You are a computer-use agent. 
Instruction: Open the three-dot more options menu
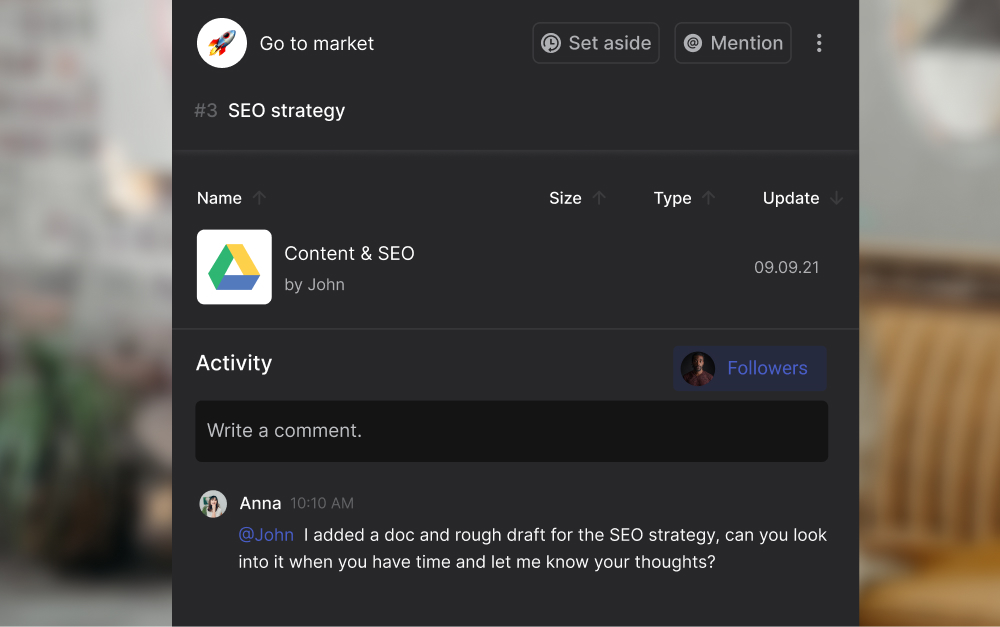click(819, 43)
